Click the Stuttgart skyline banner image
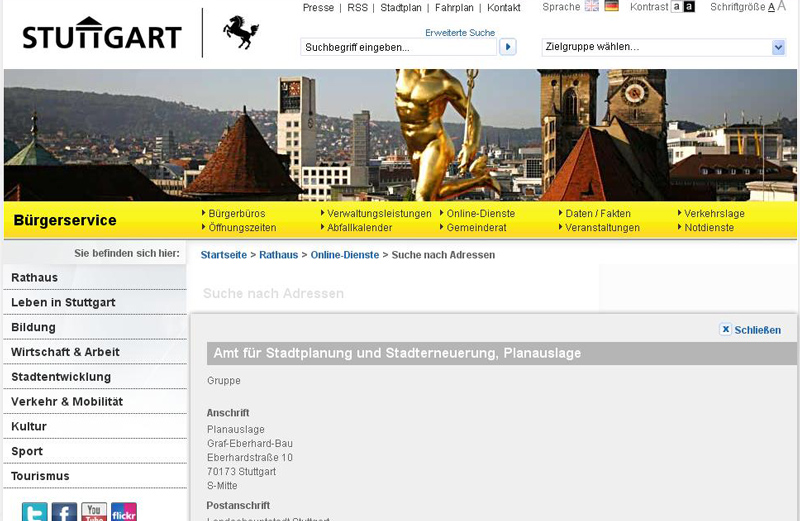The image size is (800, 521). click(x=400, y=135)
